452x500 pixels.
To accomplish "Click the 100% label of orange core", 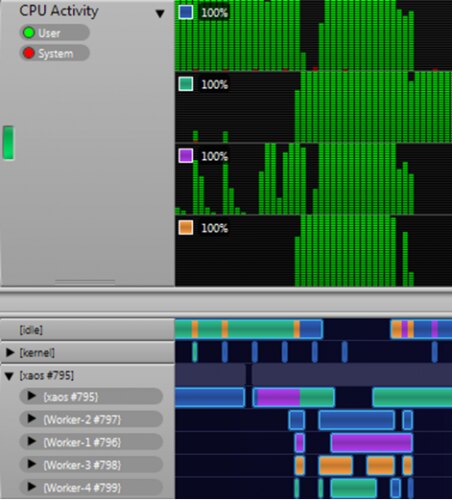I will 214,228.
